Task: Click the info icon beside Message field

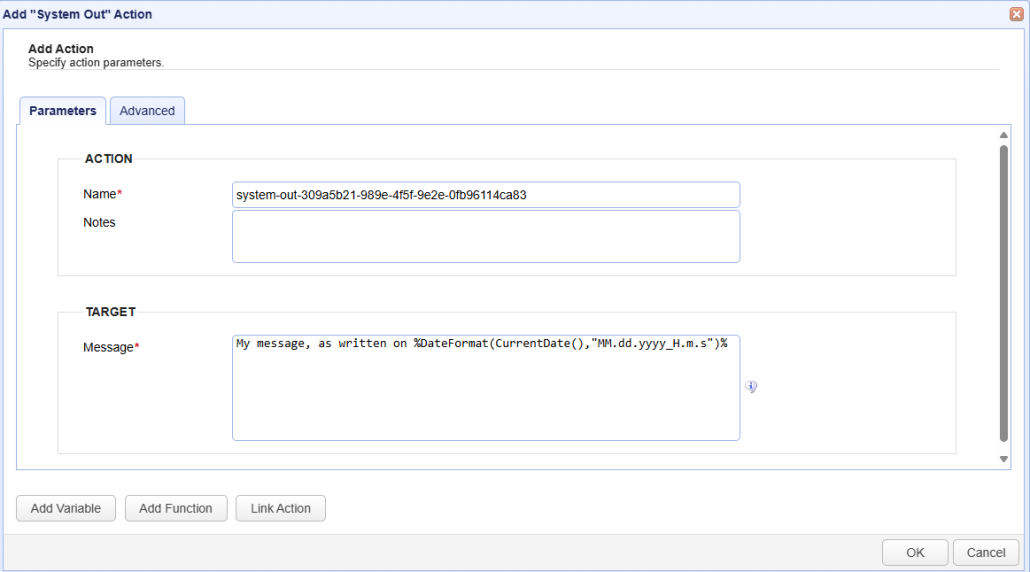Action: coord(751,387)
